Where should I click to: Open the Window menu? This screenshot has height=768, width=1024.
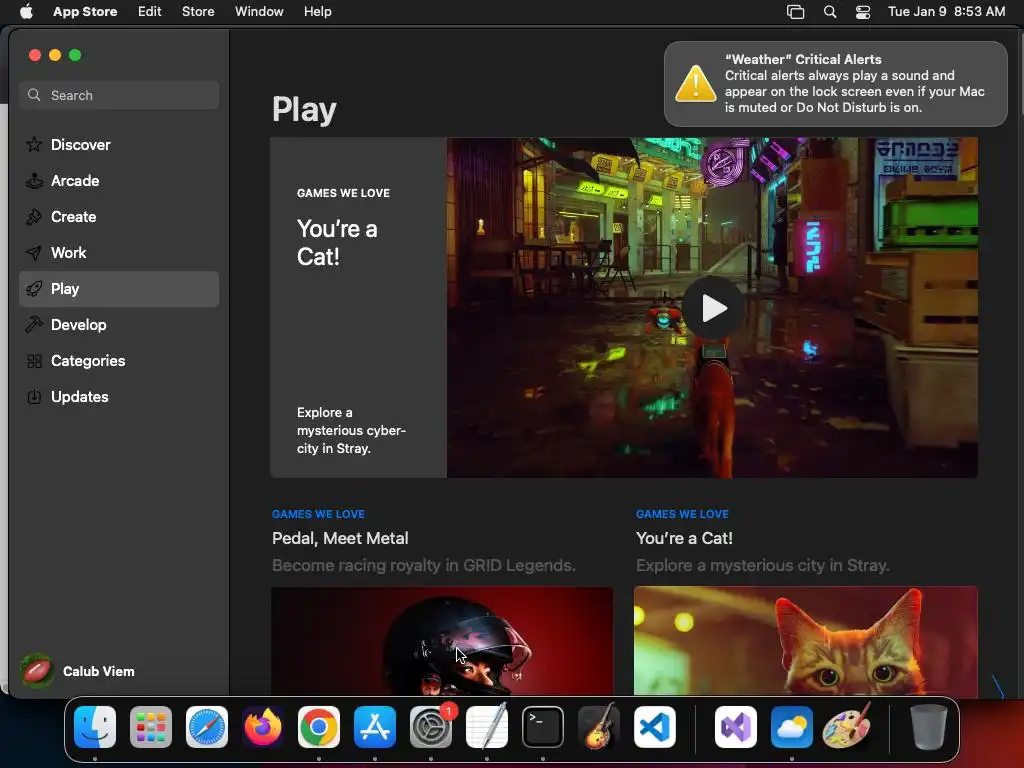[x=259, y=11]
